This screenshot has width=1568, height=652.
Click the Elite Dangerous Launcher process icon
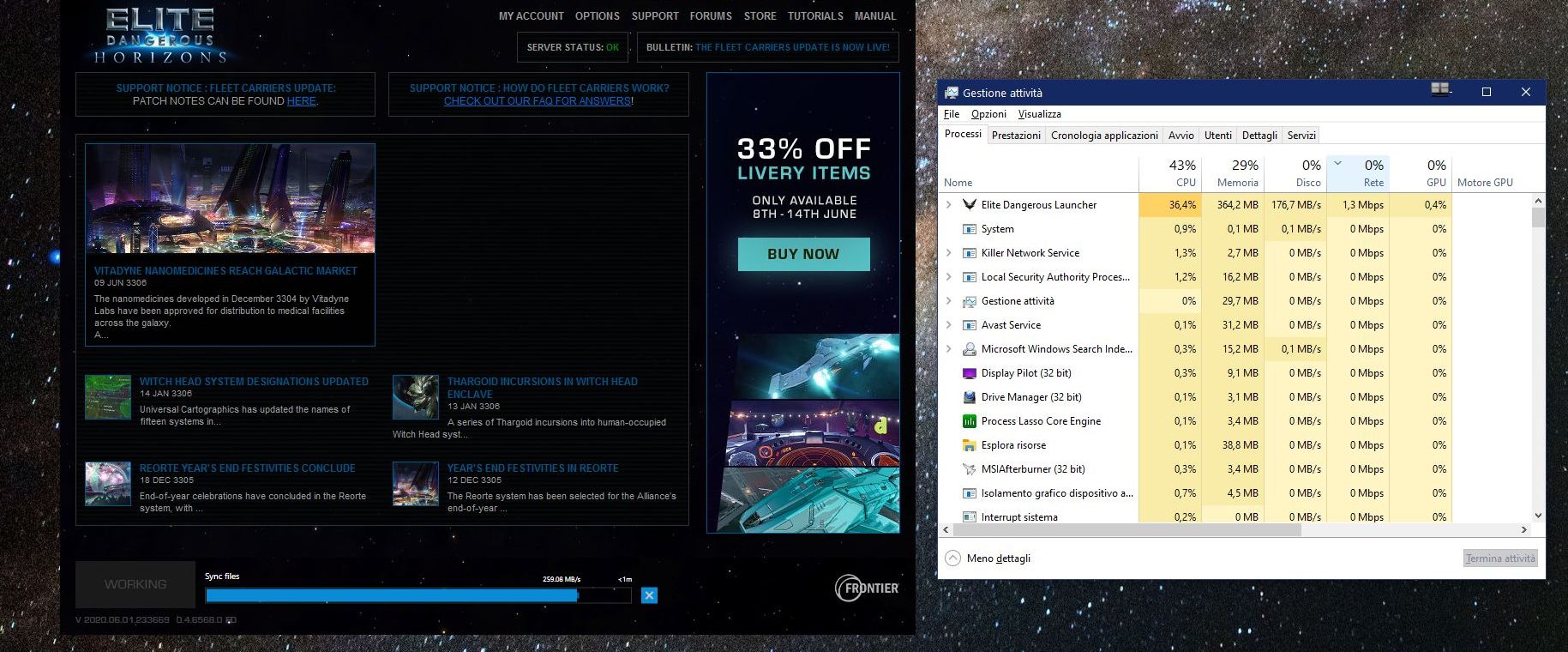coord(970,205)
